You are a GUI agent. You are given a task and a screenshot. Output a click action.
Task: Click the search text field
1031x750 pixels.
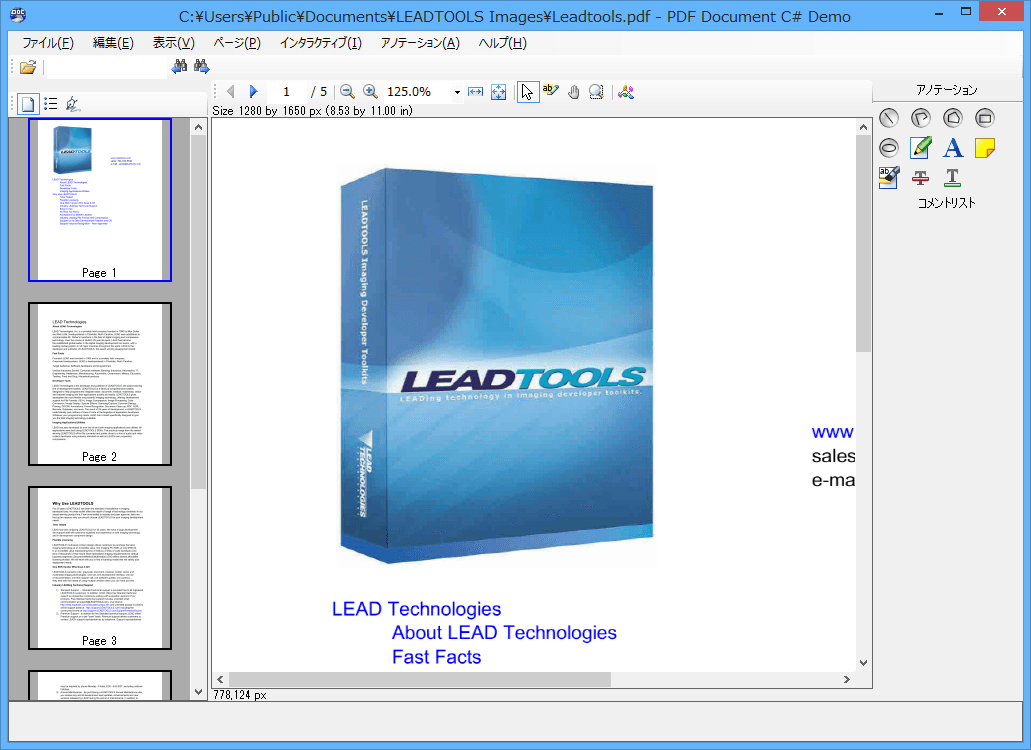click(x=107, y=67)
